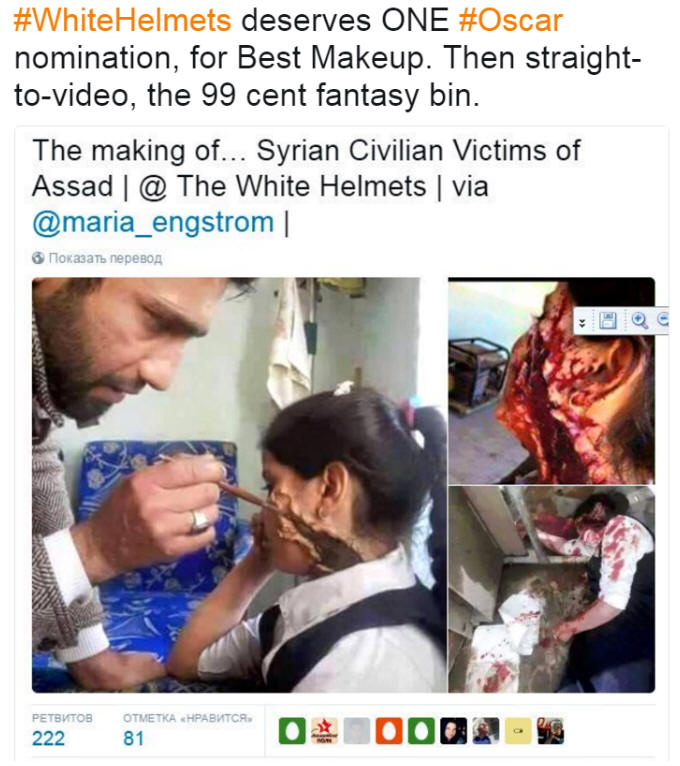Screen dimensions: 680x766
Task: Open the bottom right stained floor photo
Action: click(x=552, y=589)
